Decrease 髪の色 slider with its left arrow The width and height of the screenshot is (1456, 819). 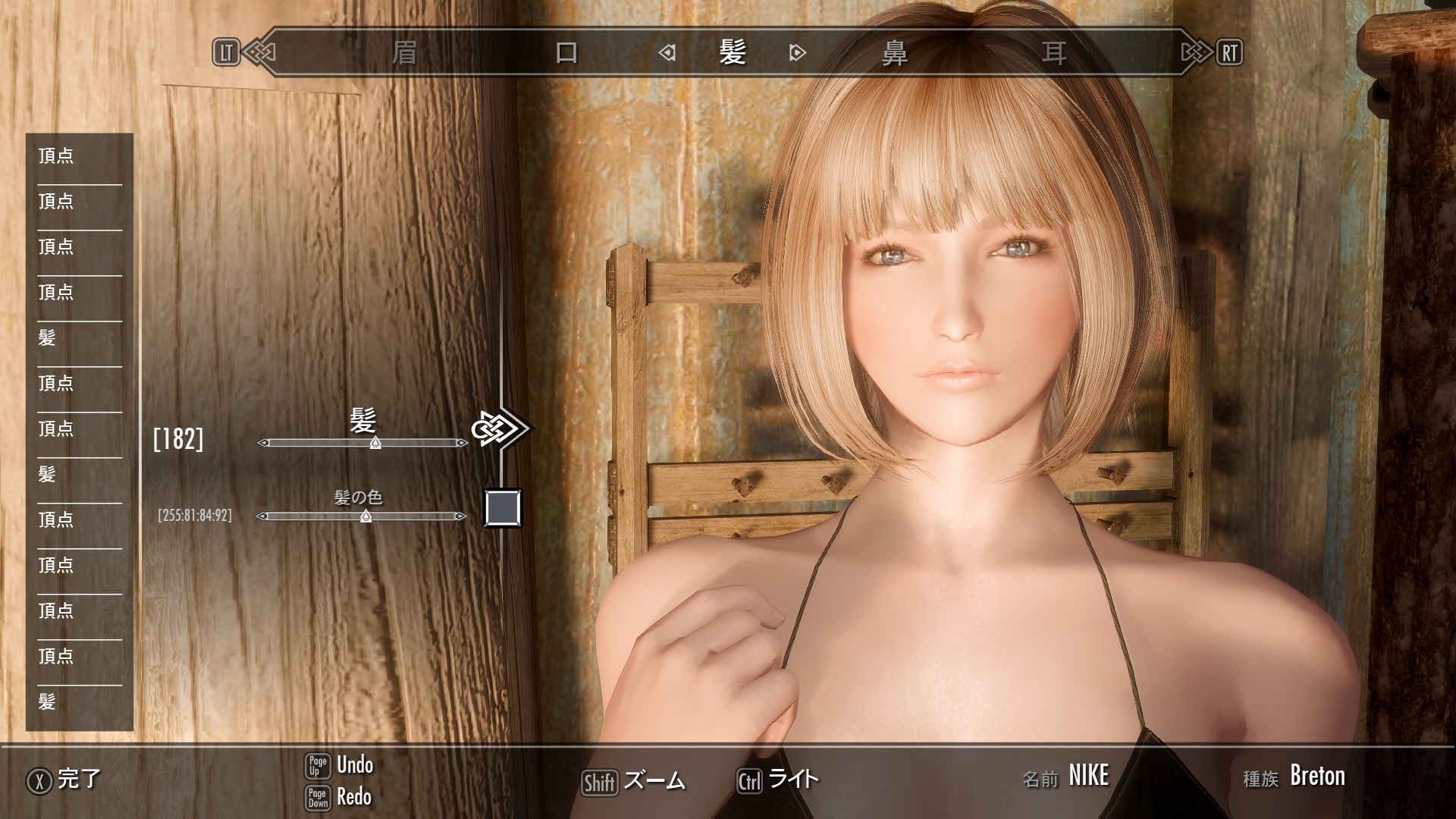tap(262, 516)
